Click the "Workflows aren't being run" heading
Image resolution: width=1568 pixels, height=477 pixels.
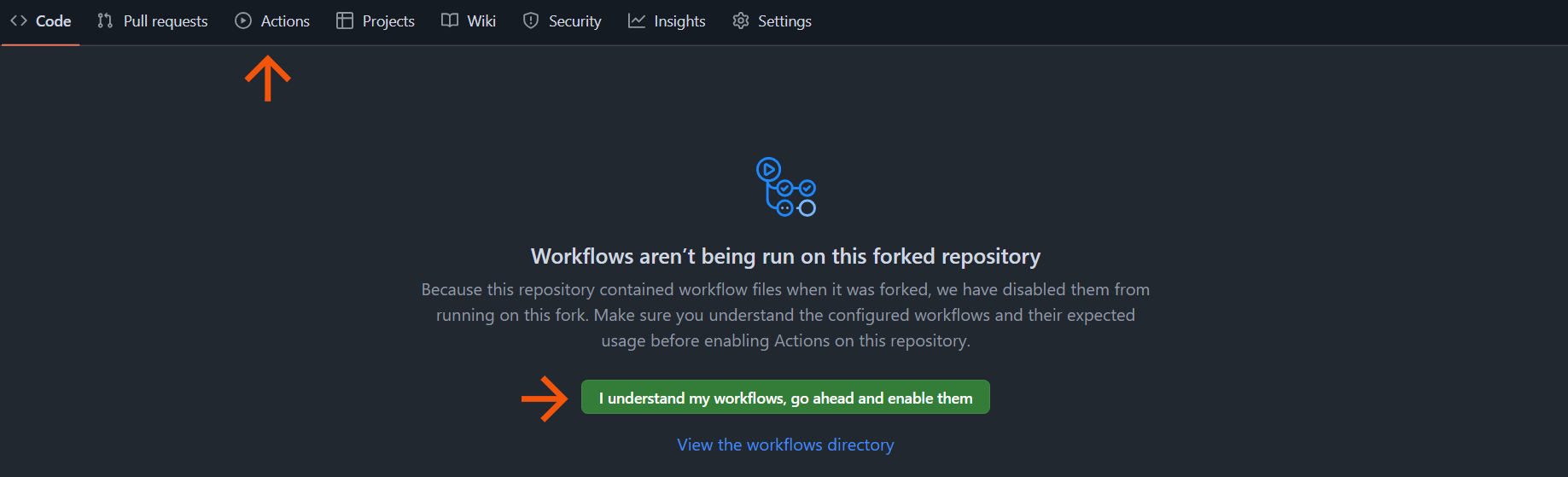(785, 257)
